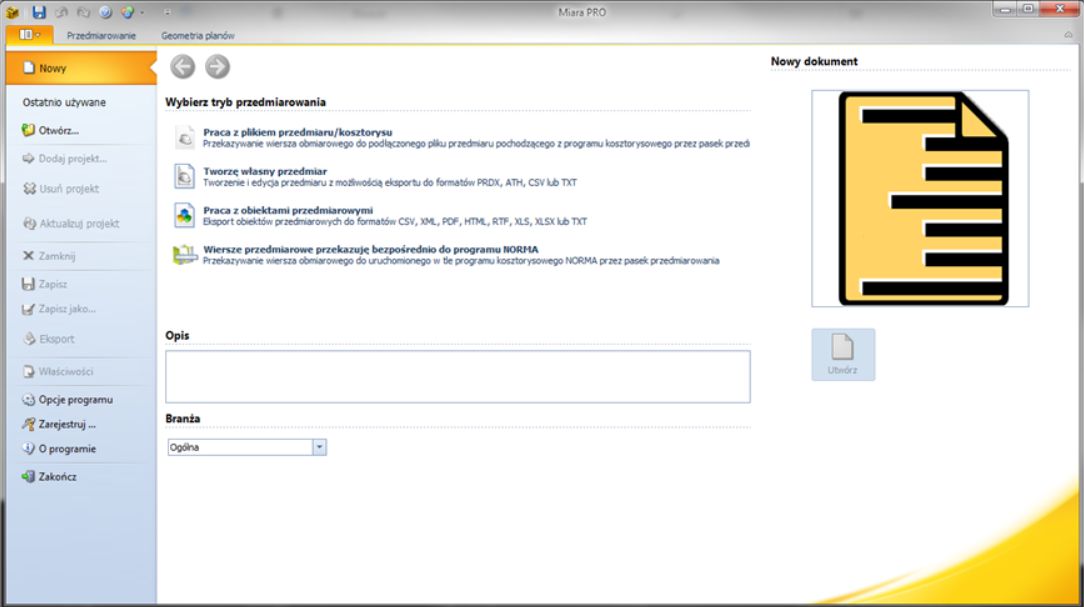Image resolution: width=1084 pixels, height=607 pixels.
Task: Click Zapisz in the sidebar
Action: click(x=45, y=283)
